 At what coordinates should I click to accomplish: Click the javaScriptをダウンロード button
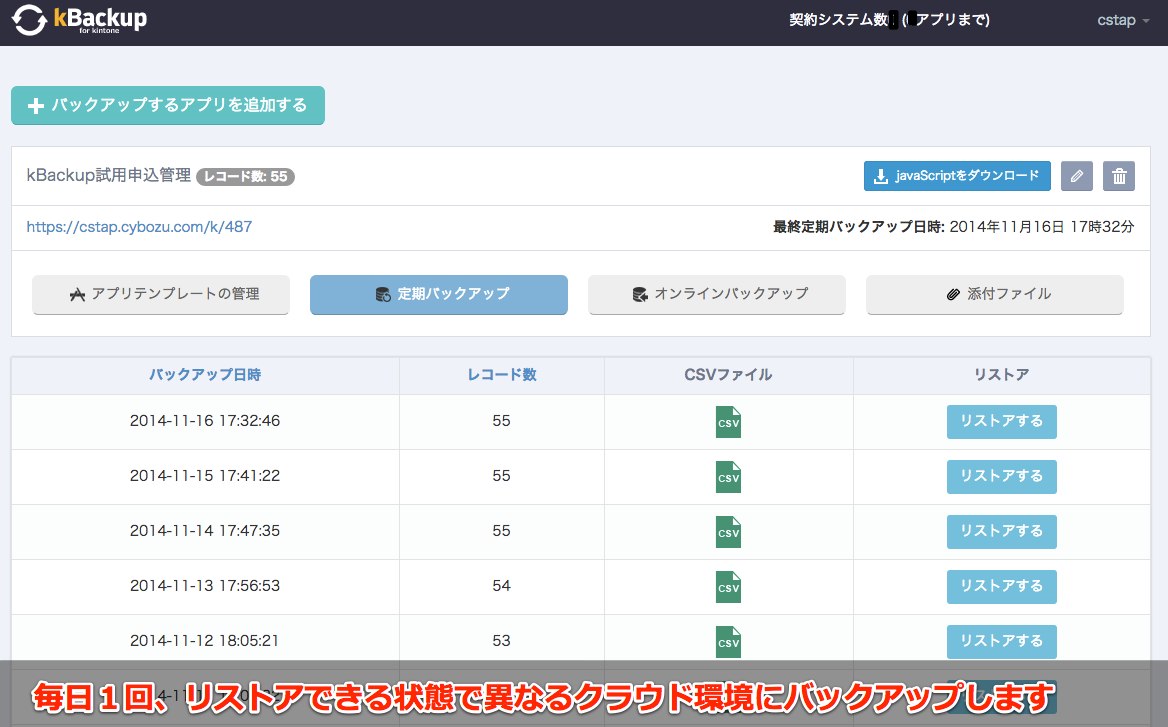click(956, 175)
